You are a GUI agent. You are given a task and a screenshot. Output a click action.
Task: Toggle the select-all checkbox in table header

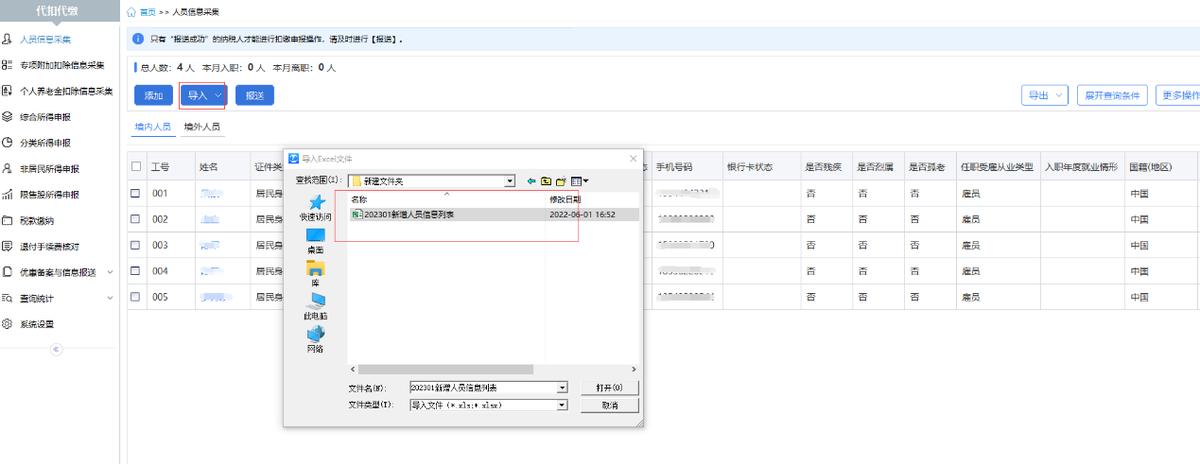(136, 167)
